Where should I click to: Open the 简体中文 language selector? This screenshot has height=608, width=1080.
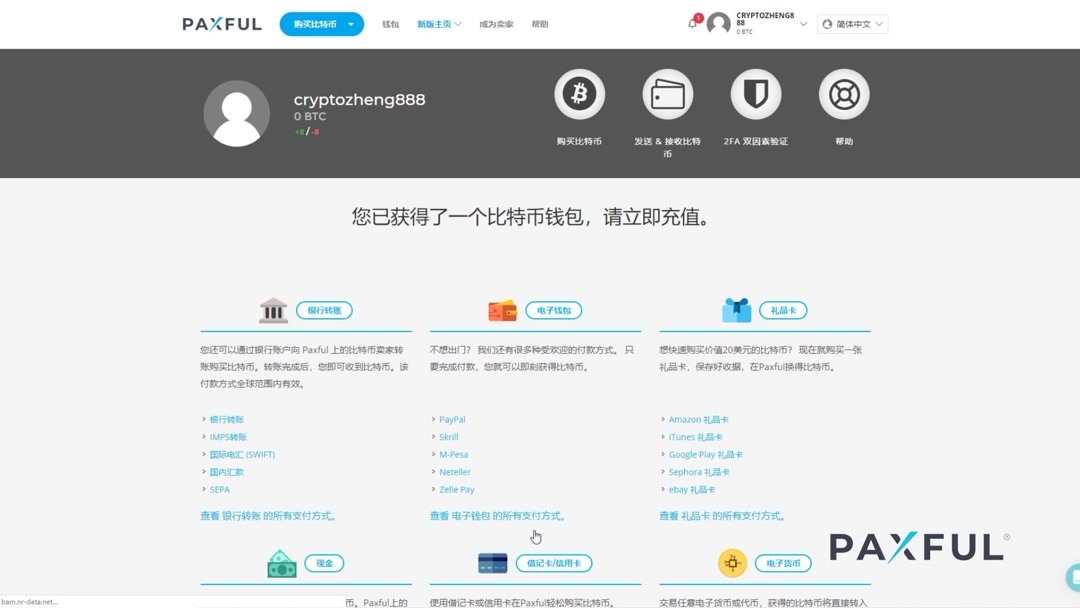tap(851, 23)
